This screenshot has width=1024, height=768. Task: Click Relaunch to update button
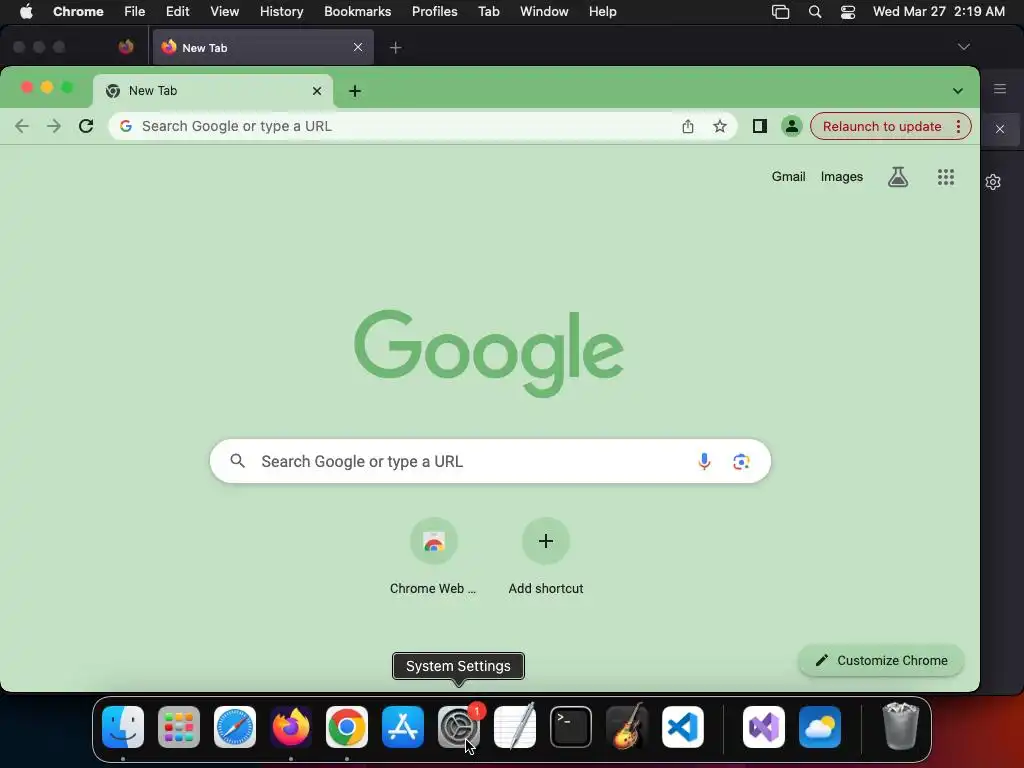(882, 126)
